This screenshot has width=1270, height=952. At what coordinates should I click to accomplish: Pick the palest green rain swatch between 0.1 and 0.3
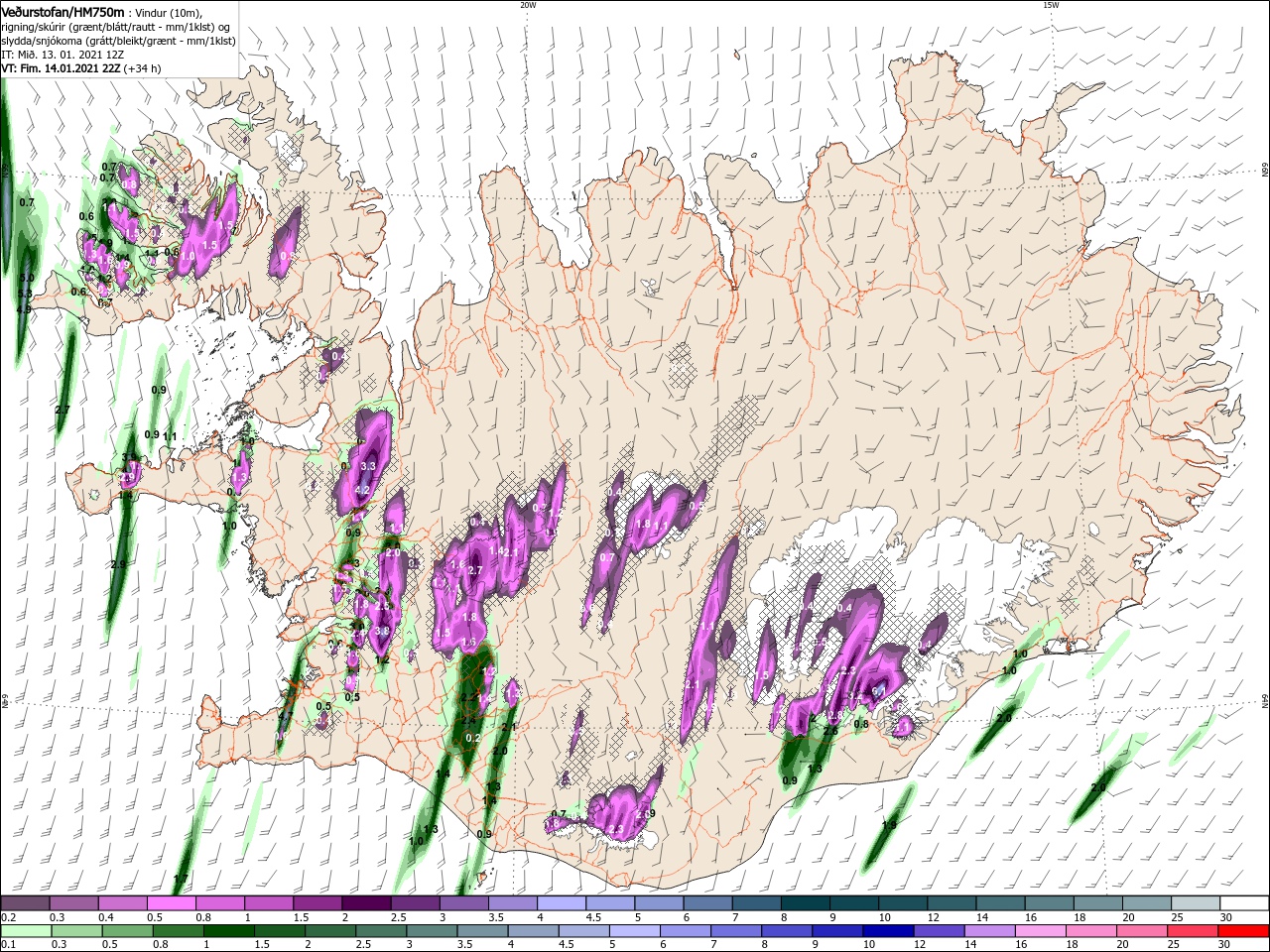point(25,931)
